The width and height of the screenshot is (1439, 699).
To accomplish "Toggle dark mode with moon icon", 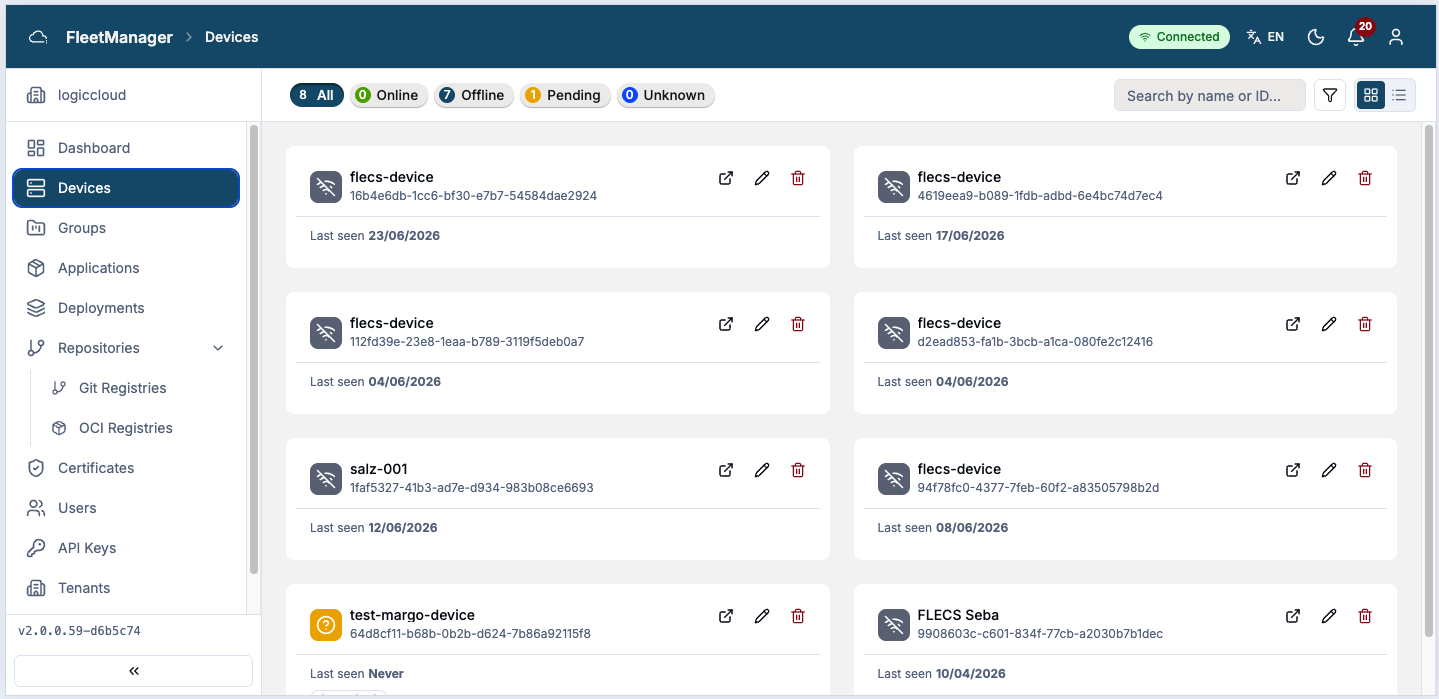I will pos(1316,37).
